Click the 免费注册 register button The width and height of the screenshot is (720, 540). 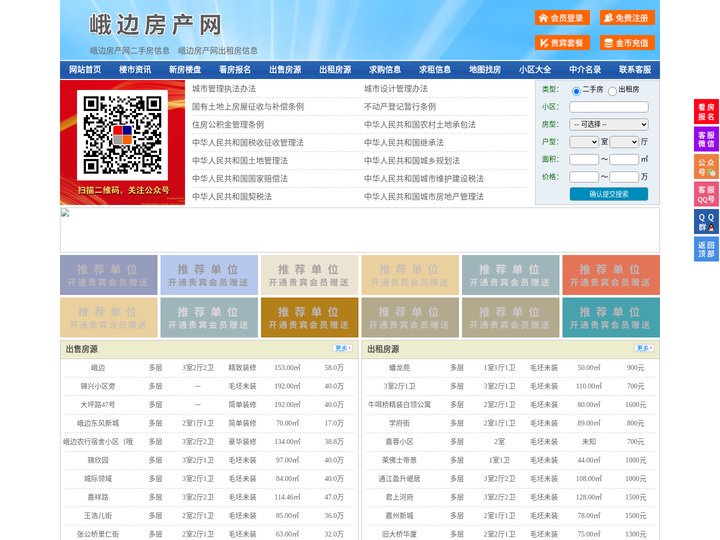627,18
